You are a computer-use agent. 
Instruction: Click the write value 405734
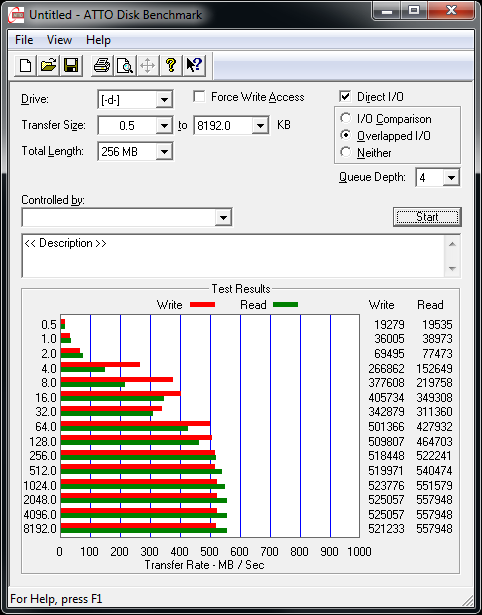click(x=386, y=398)
